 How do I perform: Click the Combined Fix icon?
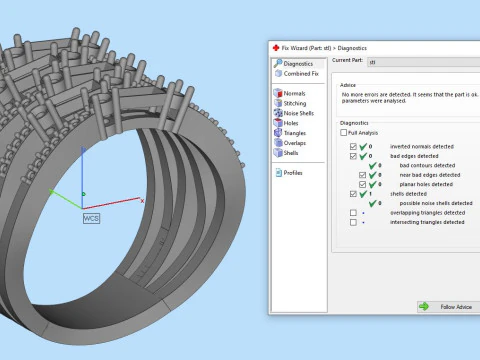[x=278, y=73]
